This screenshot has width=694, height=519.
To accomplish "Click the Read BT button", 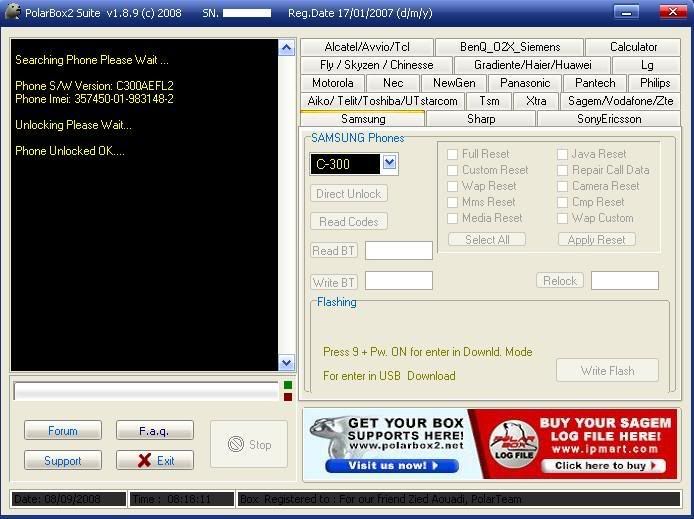I will tap(334, 251).
